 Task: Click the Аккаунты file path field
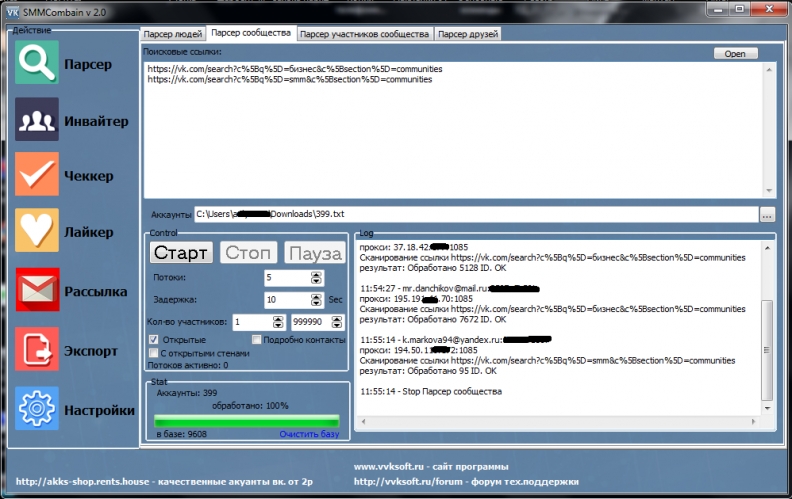tap(476, 214)
